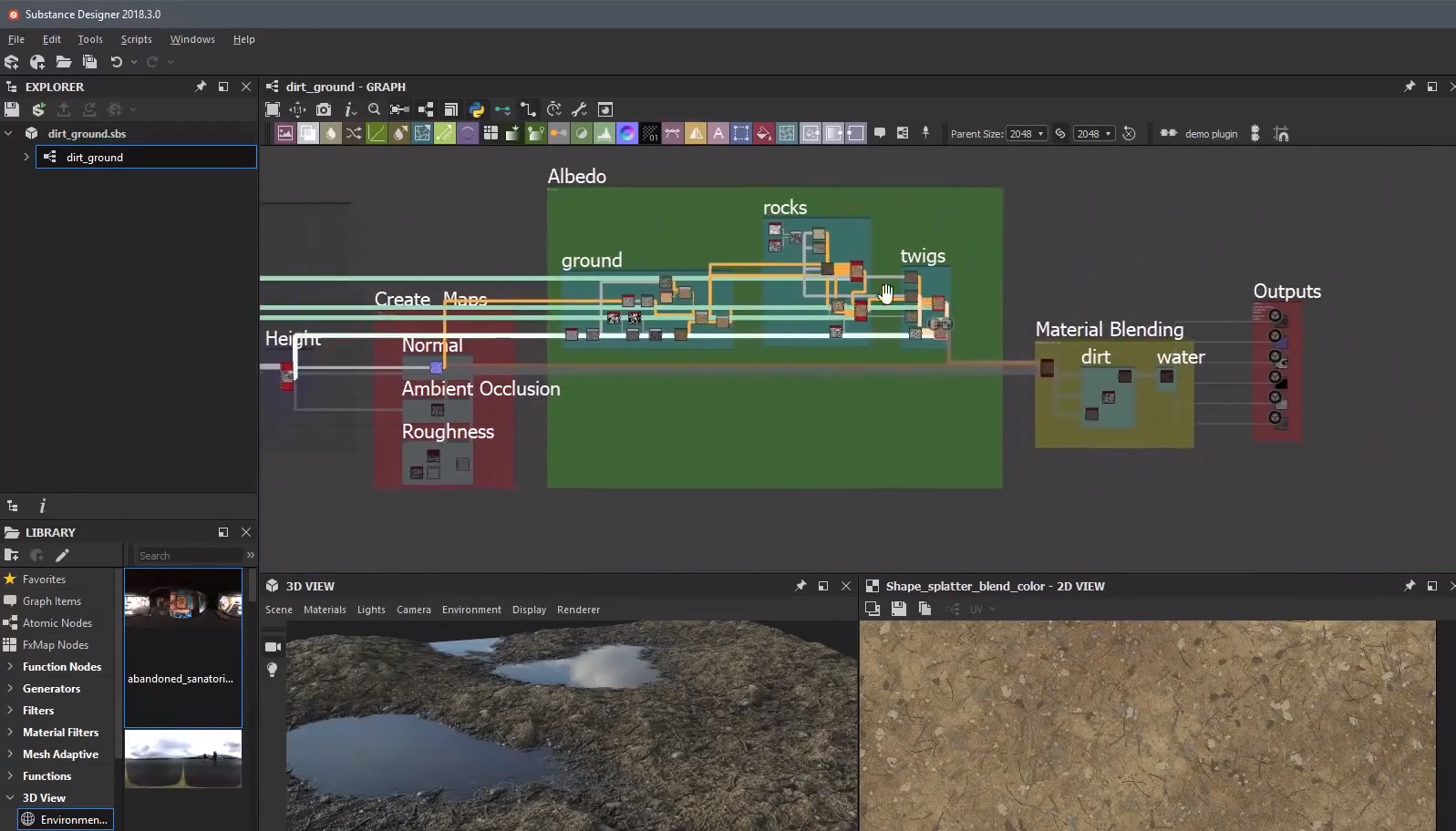
Task: Open the graph tools wrench menu
Action: pos(579,109)
